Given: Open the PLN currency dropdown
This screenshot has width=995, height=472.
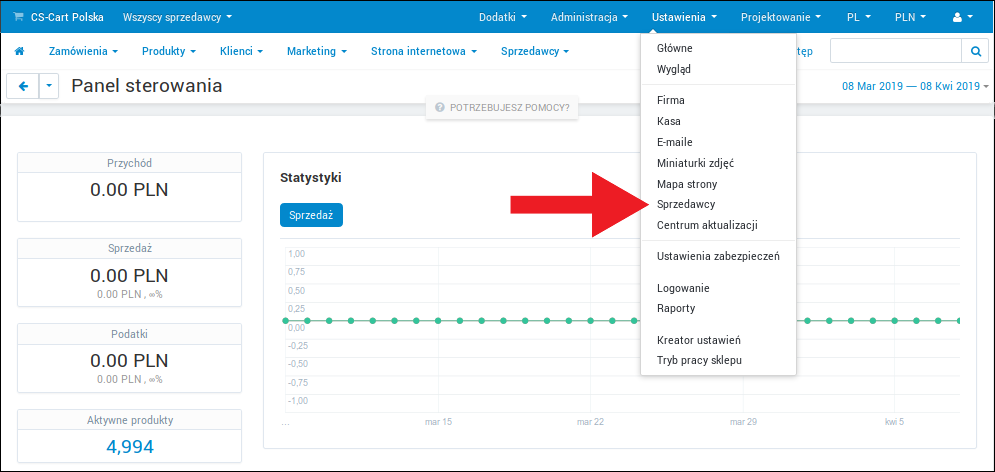Looking at the screenshot, I should pyautogui.click(x=909, y=17).
